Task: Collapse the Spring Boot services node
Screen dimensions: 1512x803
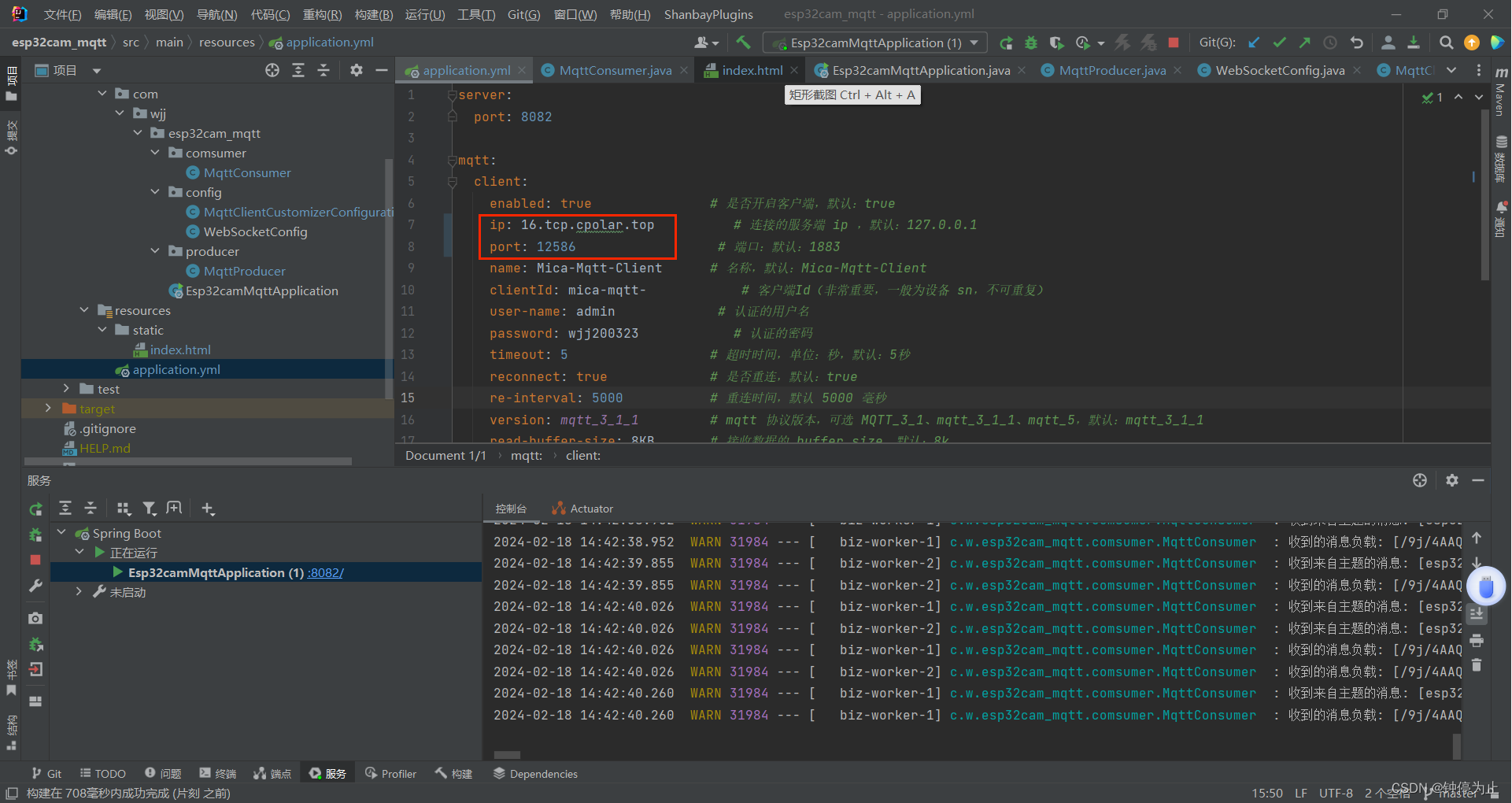Action: tap(61, 533)
